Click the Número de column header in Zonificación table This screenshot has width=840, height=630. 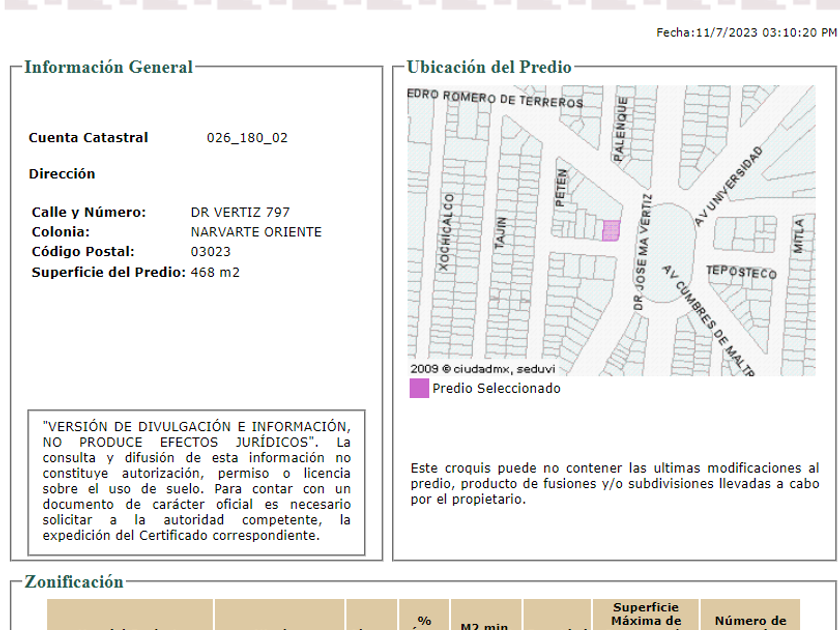coord(750,621)
